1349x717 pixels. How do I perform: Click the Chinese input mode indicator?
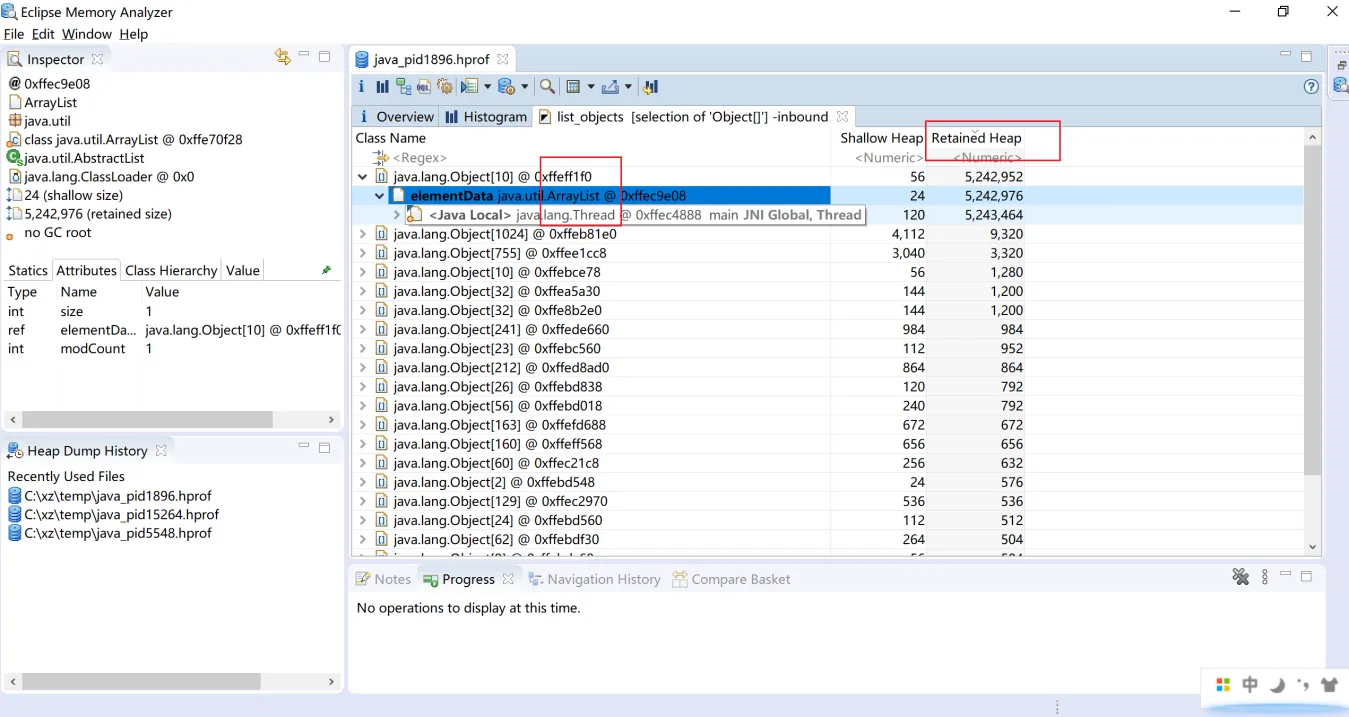point(1250,685)
